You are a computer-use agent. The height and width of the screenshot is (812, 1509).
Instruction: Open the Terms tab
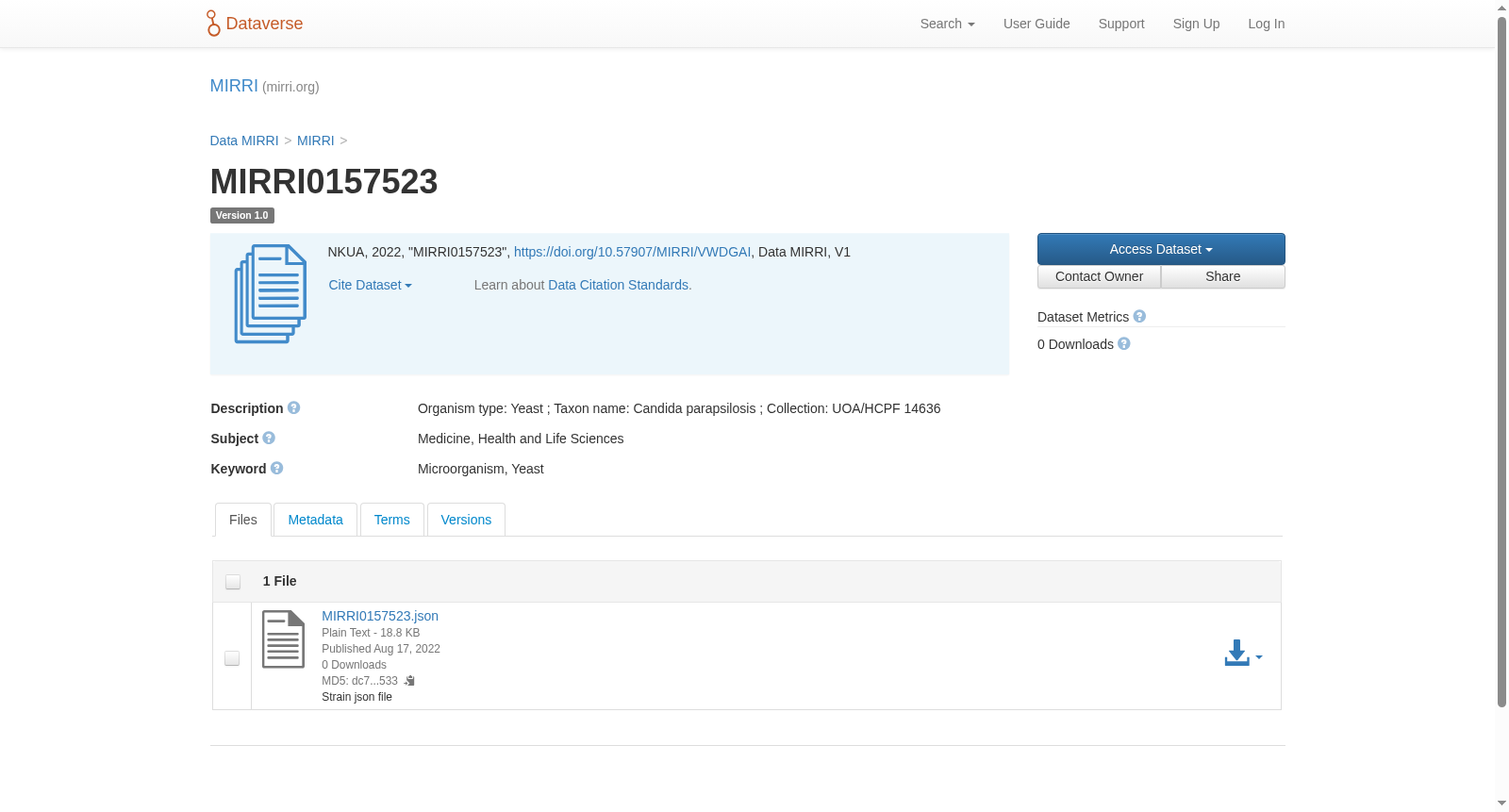point(391,520)
